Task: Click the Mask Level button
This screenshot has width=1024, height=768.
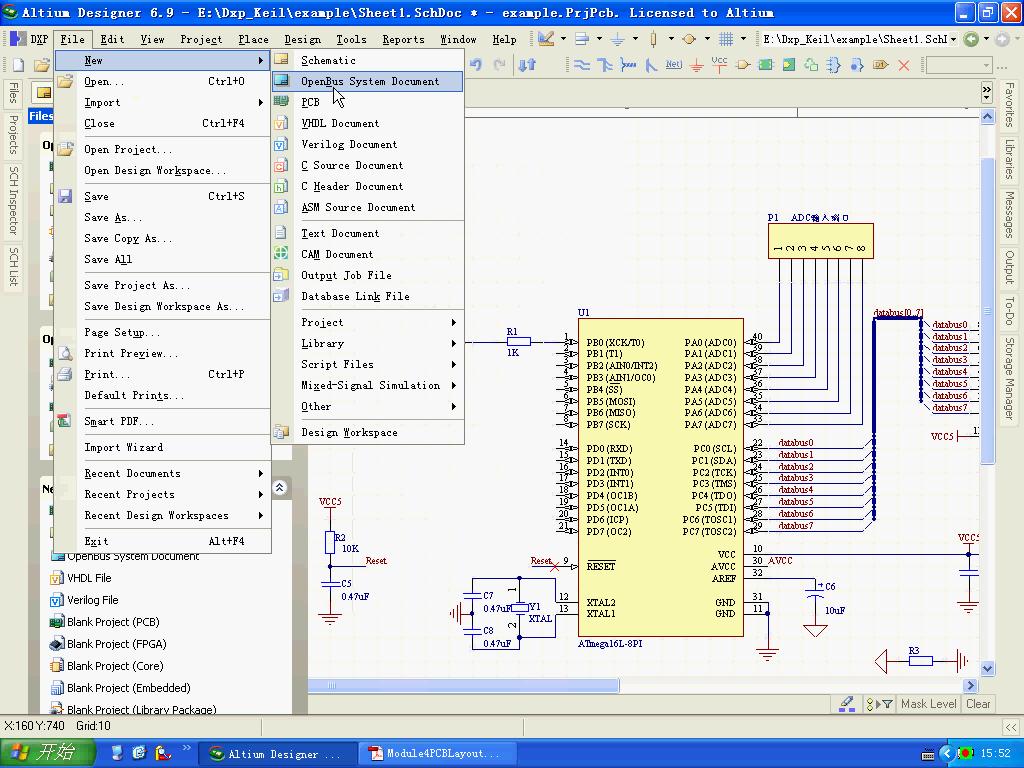Action: click(x=928, y=704)
